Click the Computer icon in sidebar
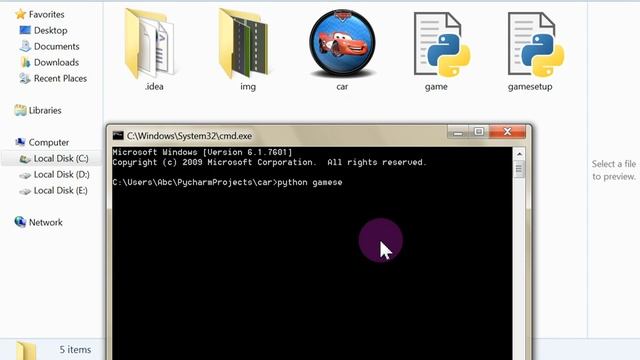Viewport: 640px width, 360px height. [x=20, y=142]
